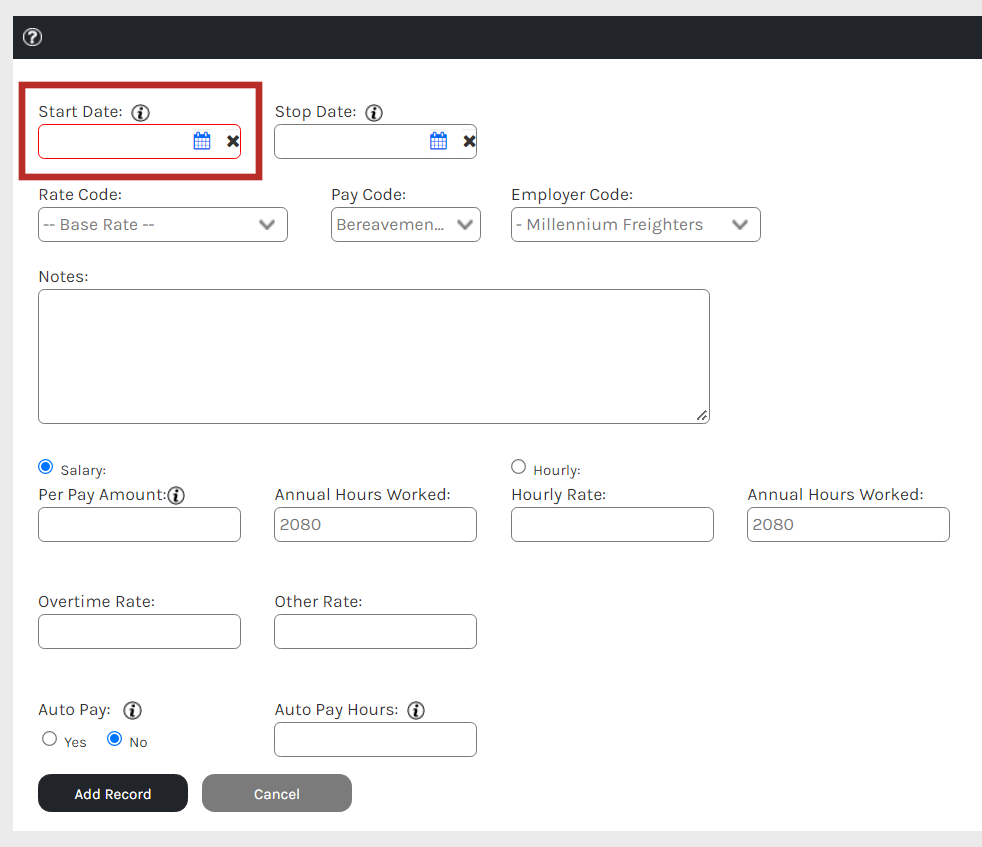Click the Cancel button
The height and width of the screenshot is (847, 982).
[x=277, y=793]
